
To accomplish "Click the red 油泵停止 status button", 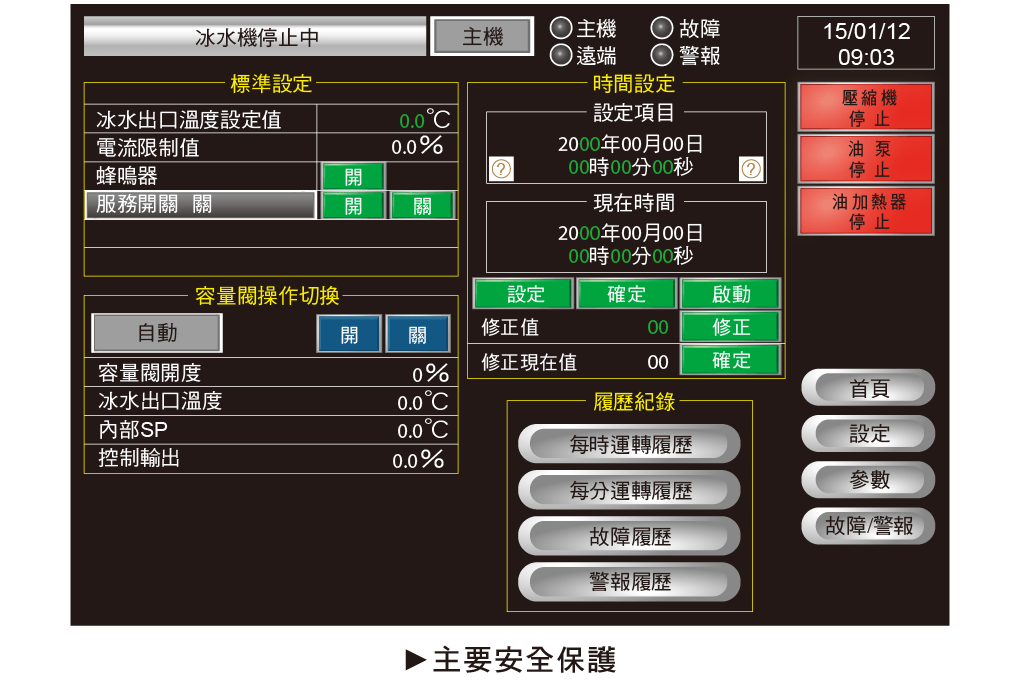I will coord(866,159).
